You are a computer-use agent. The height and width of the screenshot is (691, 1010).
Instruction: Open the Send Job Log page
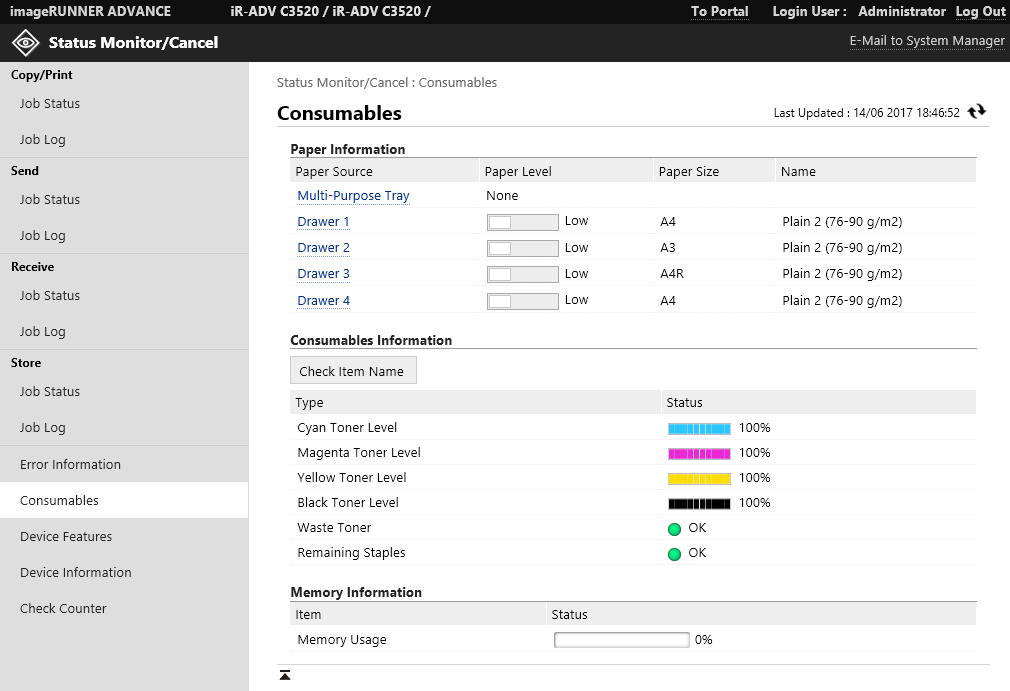pos(43,236)
